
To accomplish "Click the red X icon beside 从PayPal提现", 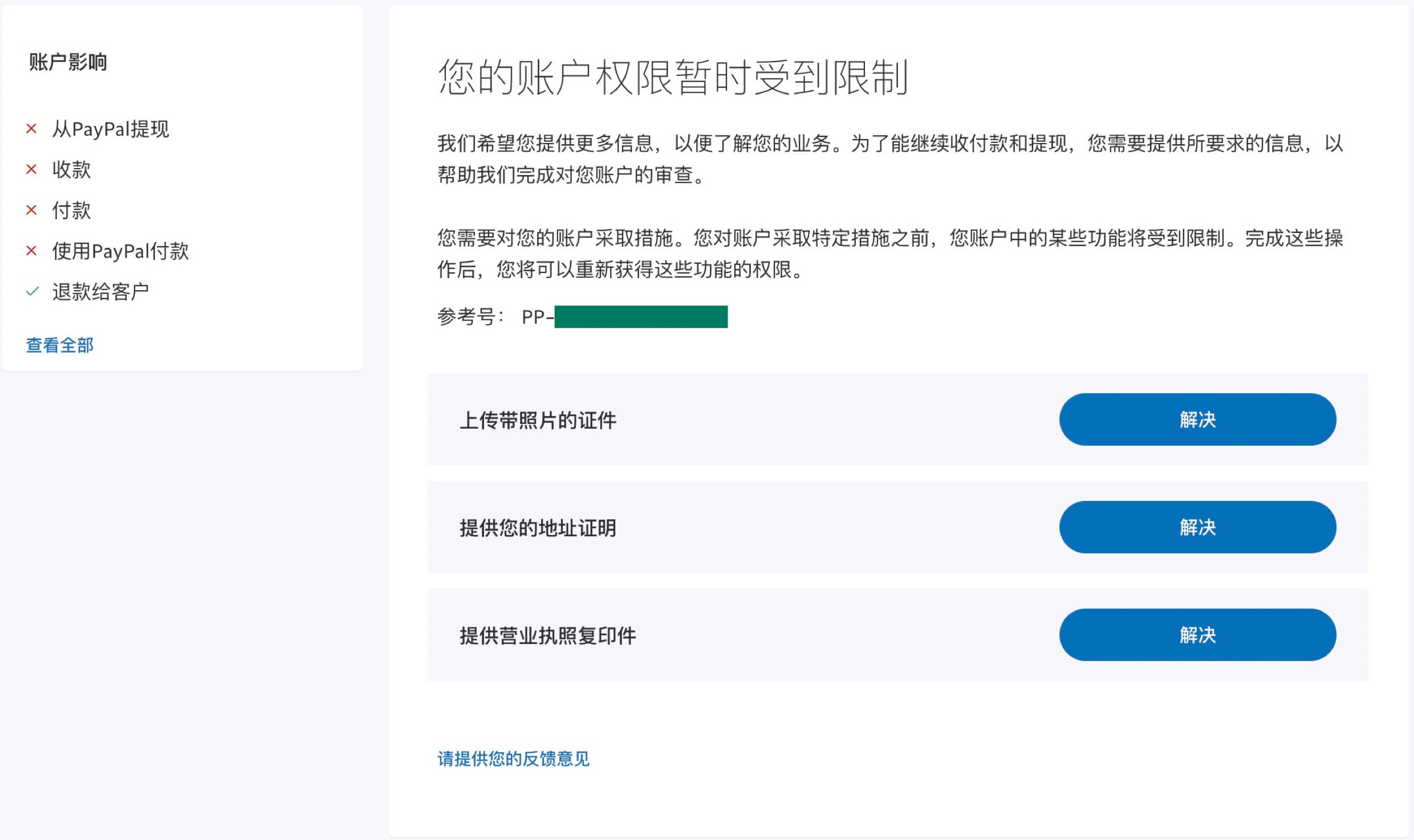I will (31, 130).
